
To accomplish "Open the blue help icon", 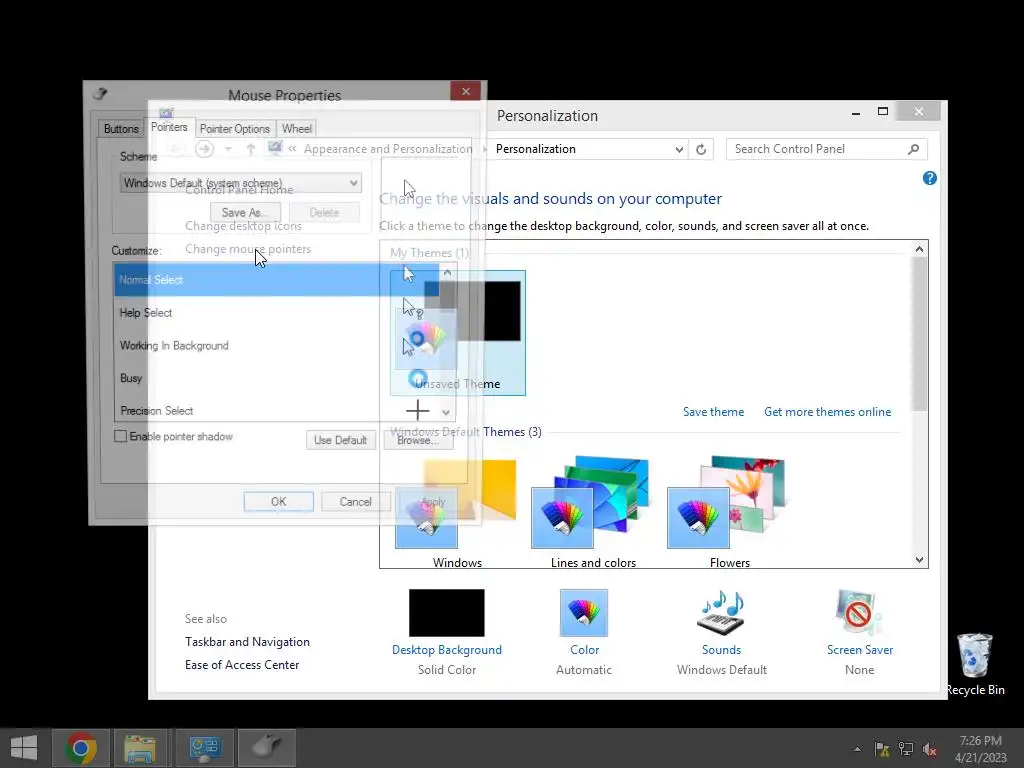I will (x=929, y=178).
